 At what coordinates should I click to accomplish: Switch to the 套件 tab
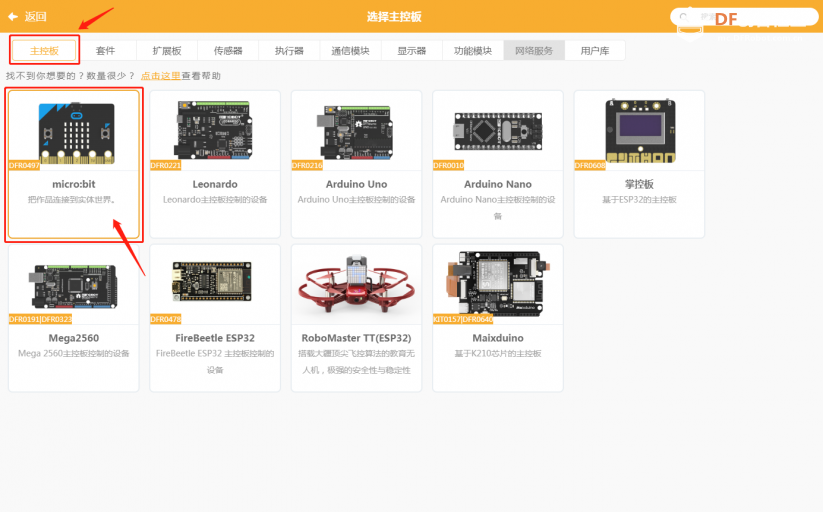105,51
